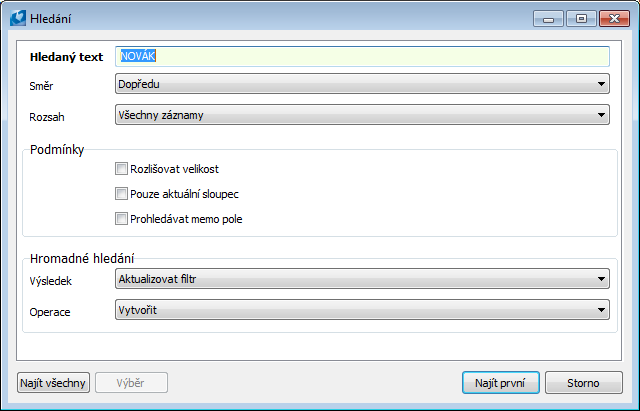This screenshot has width=640, height=411.
Task: Click the bold Hledaný text label
Action: [x=66, y=57]
